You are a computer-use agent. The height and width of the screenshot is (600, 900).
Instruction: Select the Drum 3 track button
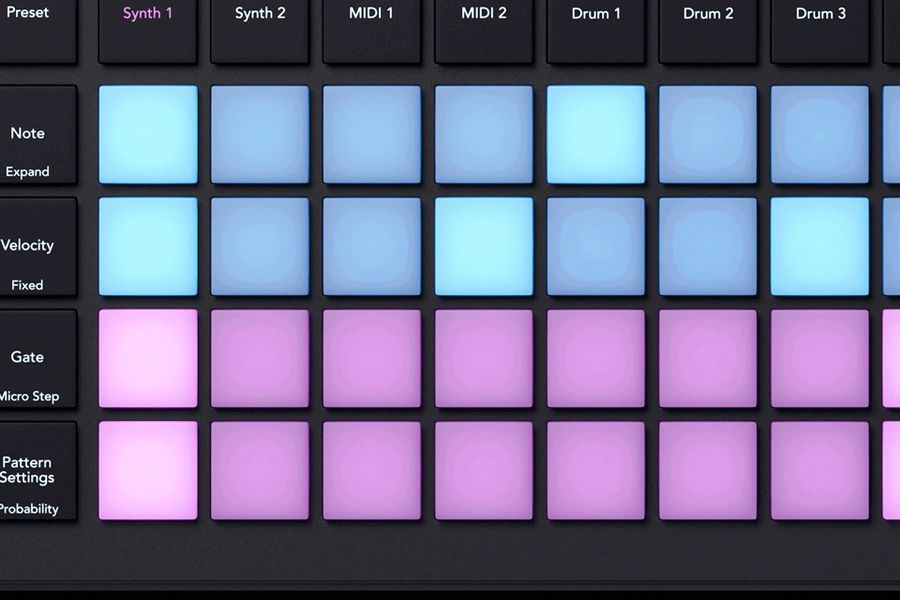tap(819, 30)
